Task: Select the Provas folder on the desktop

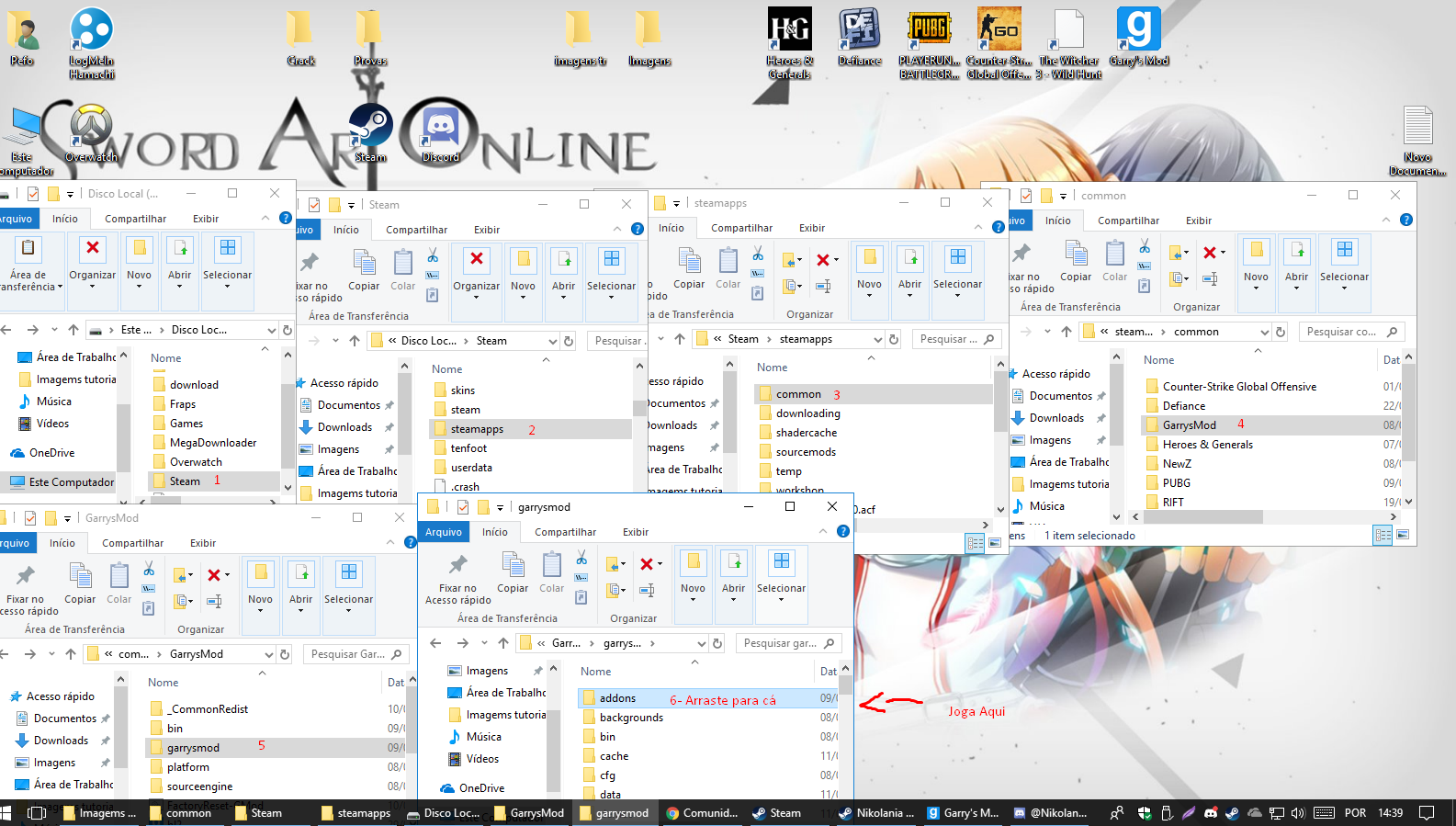Action: pos(370,37)
